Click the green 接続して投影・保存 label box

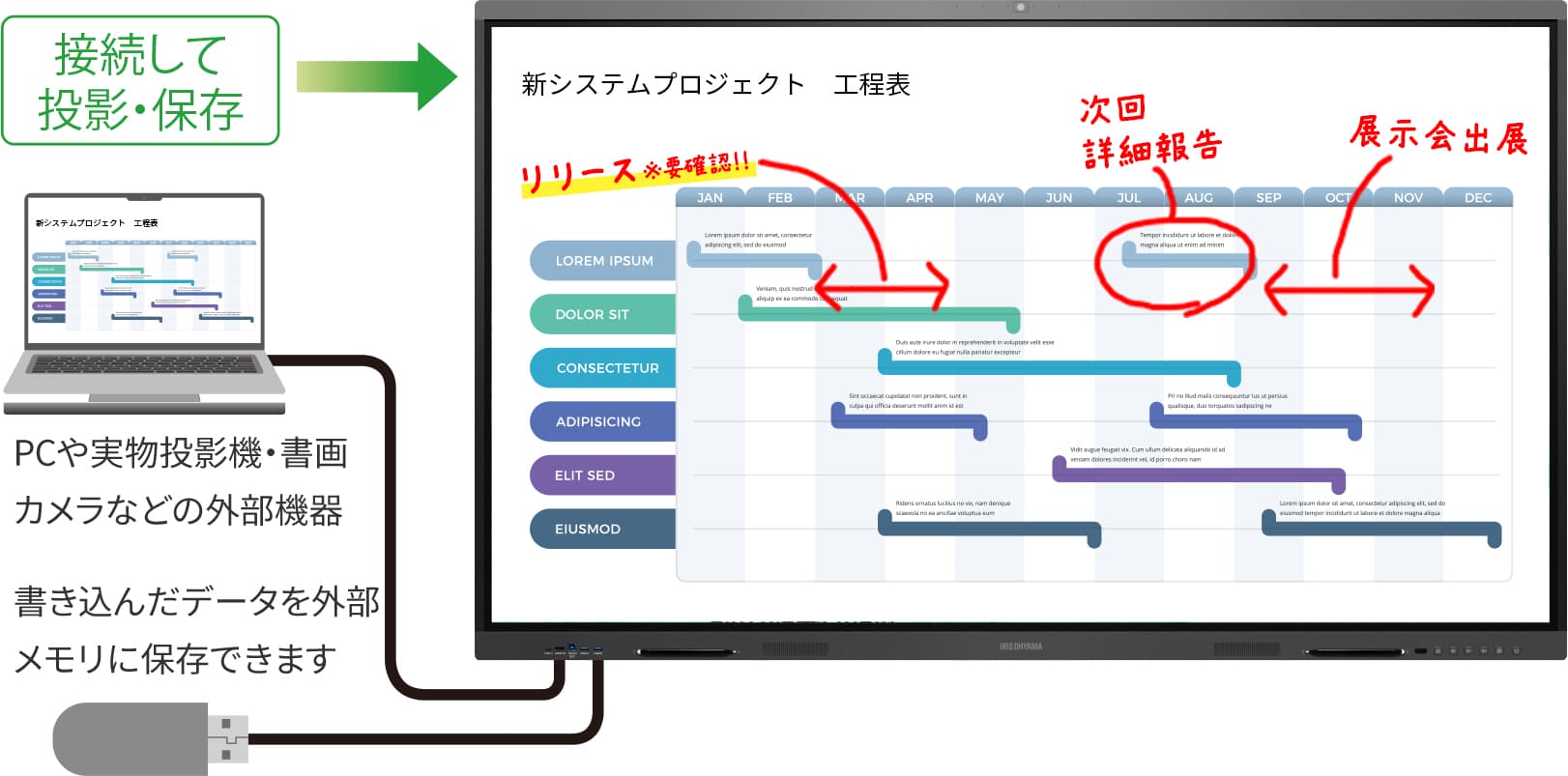[x=141, y=81]
